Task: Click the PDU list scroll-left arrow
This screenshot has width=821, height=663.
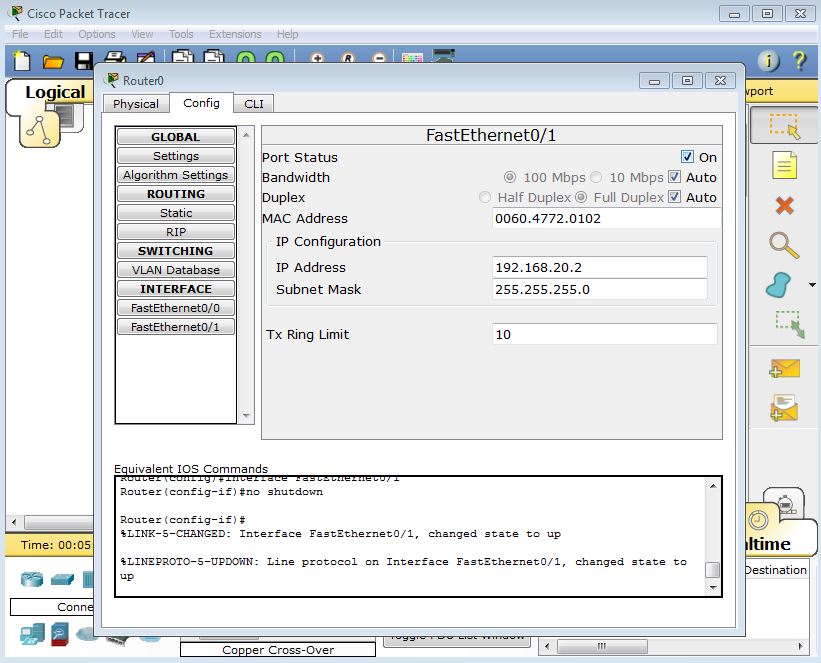Action: tap(547, 646)
